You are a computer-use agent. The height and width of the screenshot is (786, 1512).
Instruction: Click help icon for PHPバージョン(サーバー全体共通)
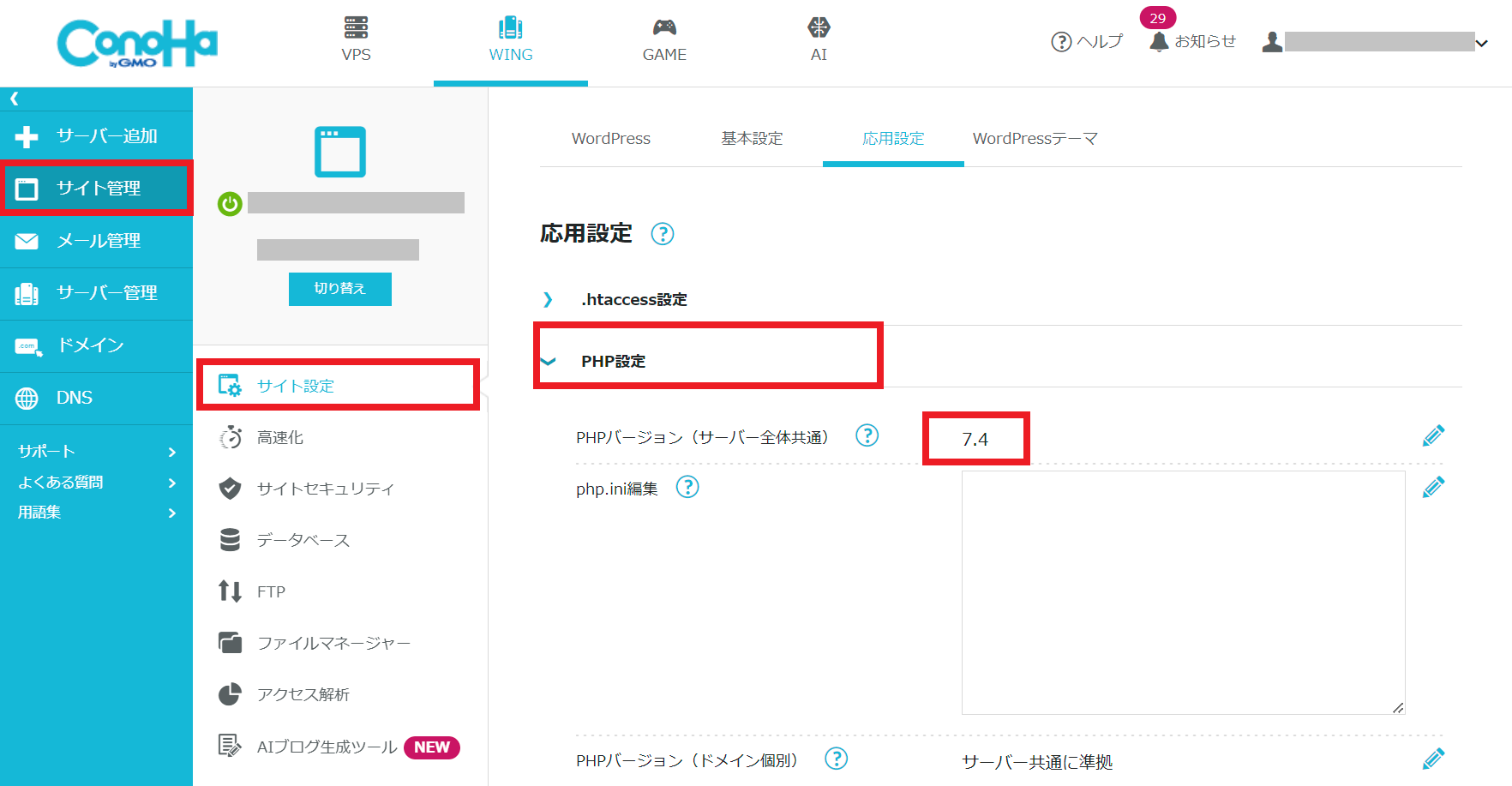(x=867, y=436)
